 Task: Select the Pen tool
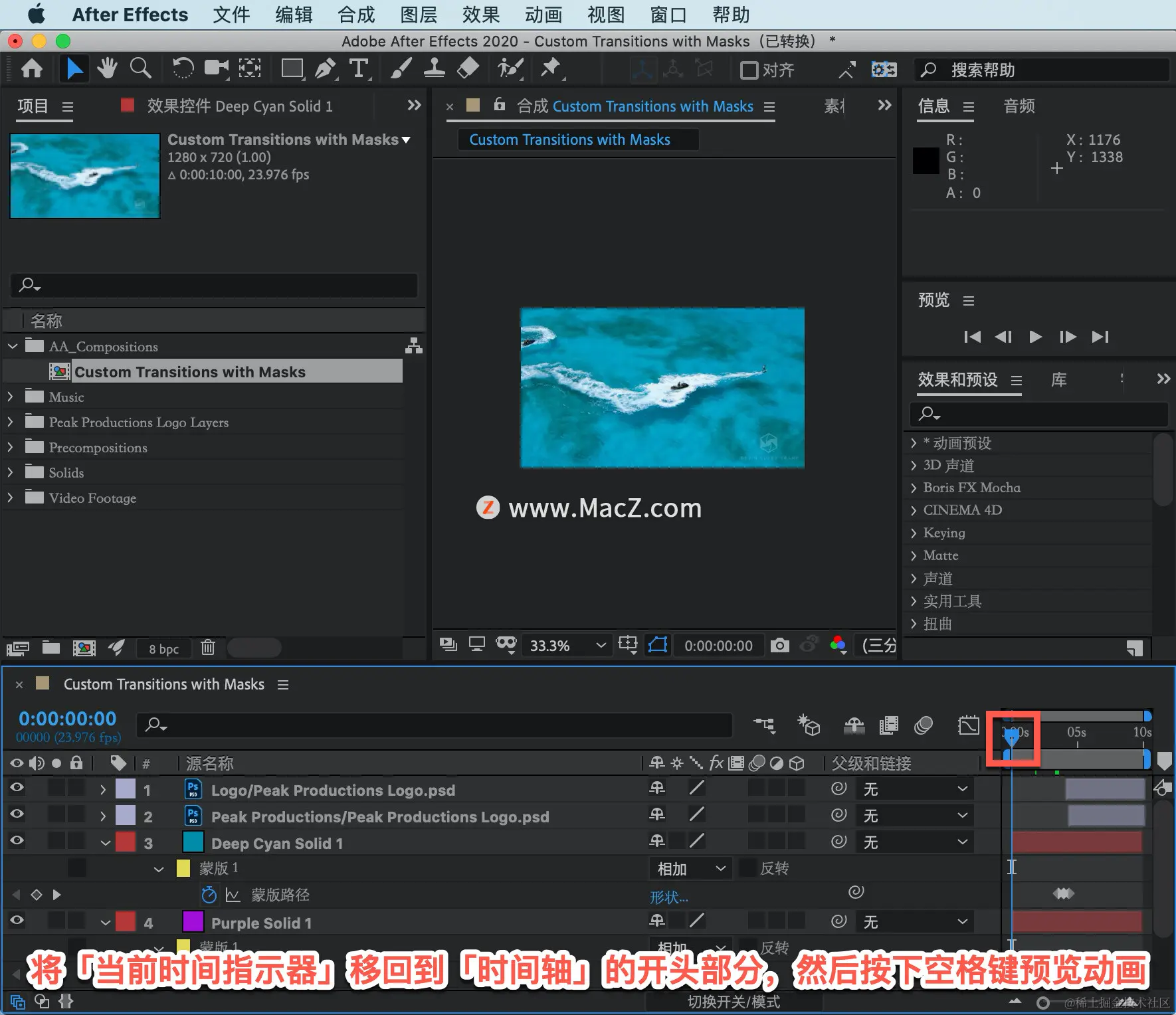[x=326, y=68]
